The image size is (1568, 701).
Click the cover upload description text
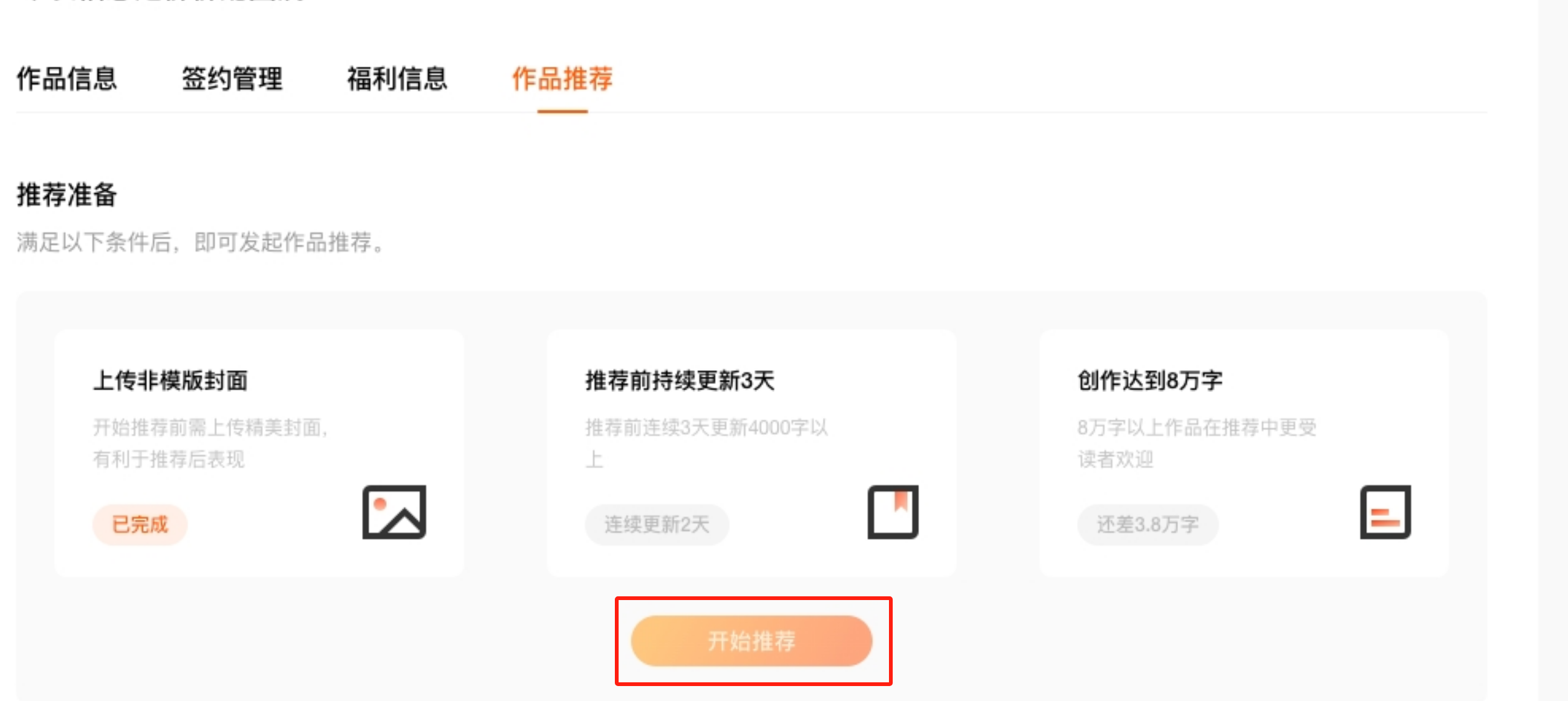(x=209, y=443)
